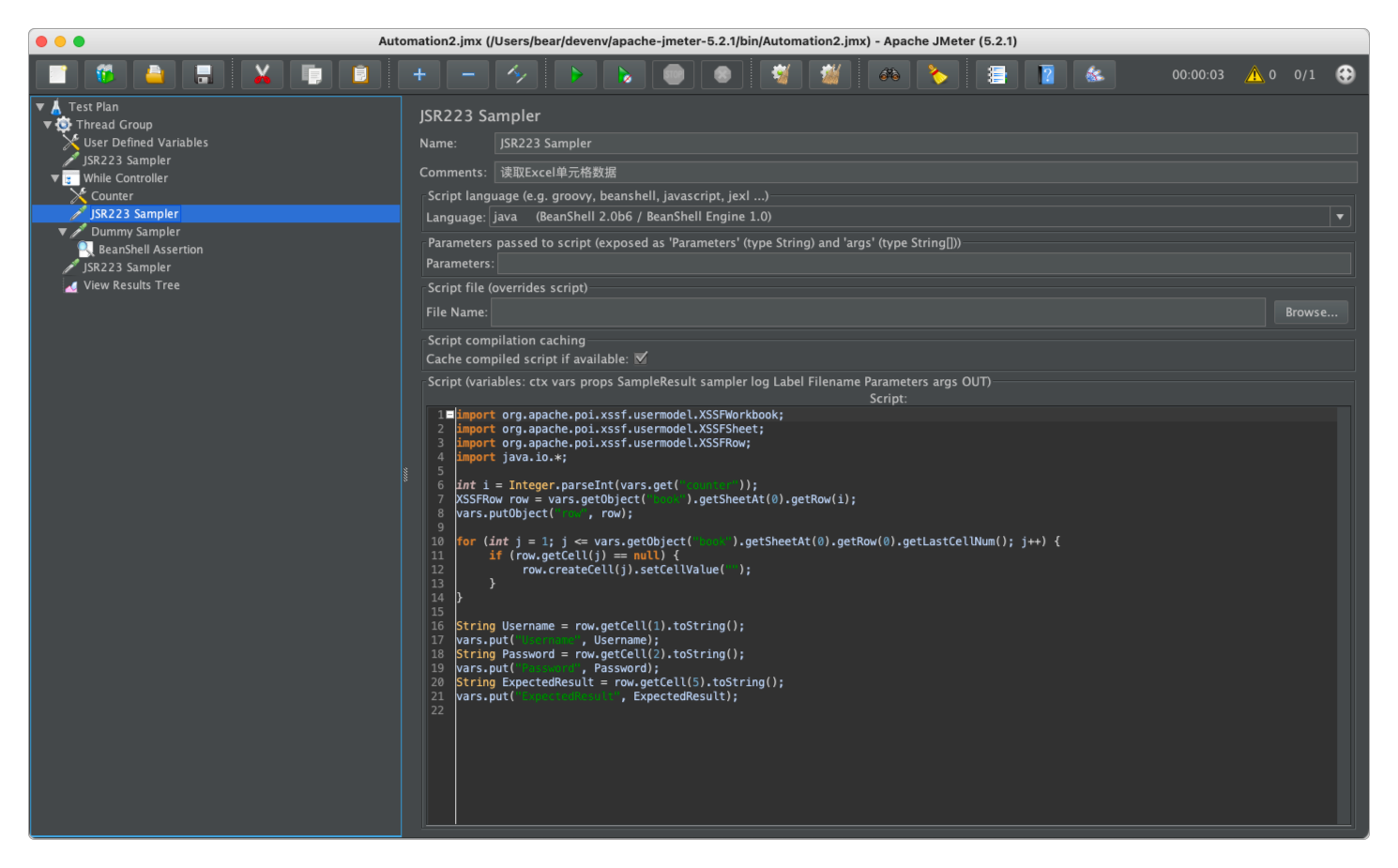
Task: Select JSR223 Sampler above View Results Tree
Action: (x=127, y=267)
